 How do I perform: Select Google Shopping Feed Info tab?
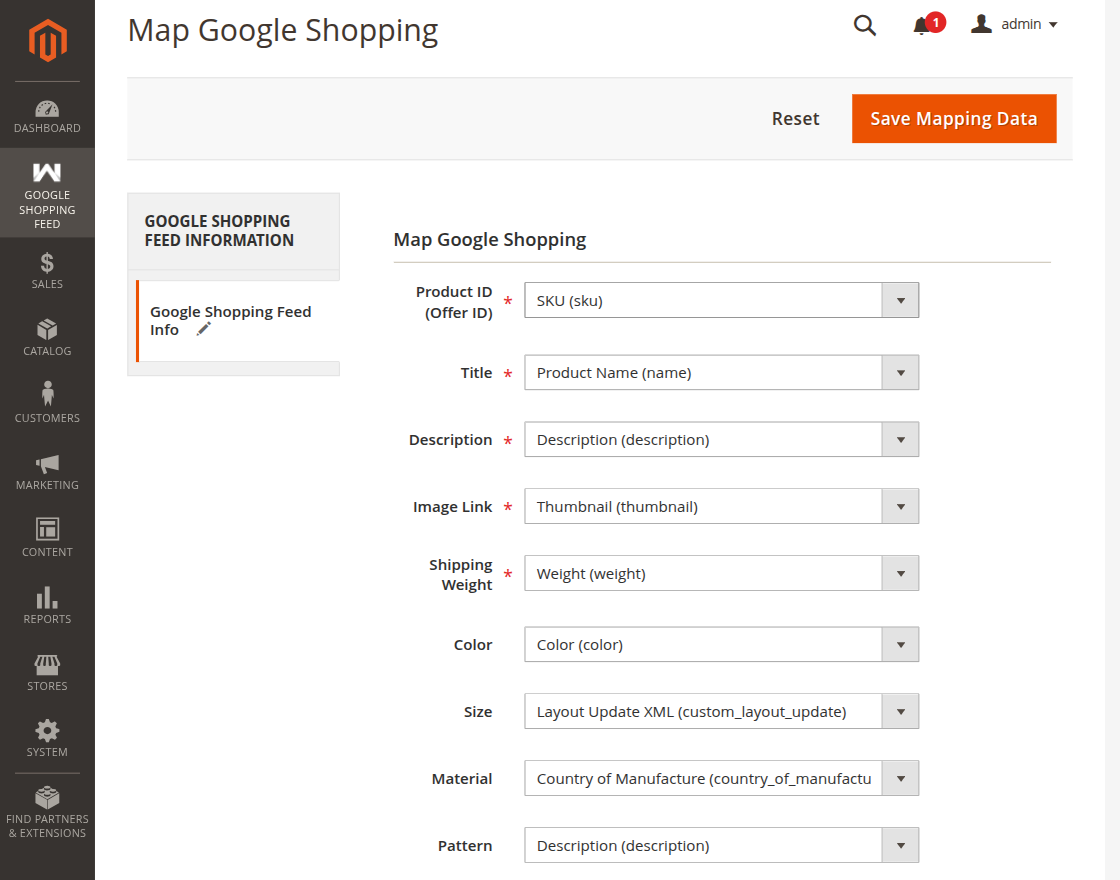[238, 321]
